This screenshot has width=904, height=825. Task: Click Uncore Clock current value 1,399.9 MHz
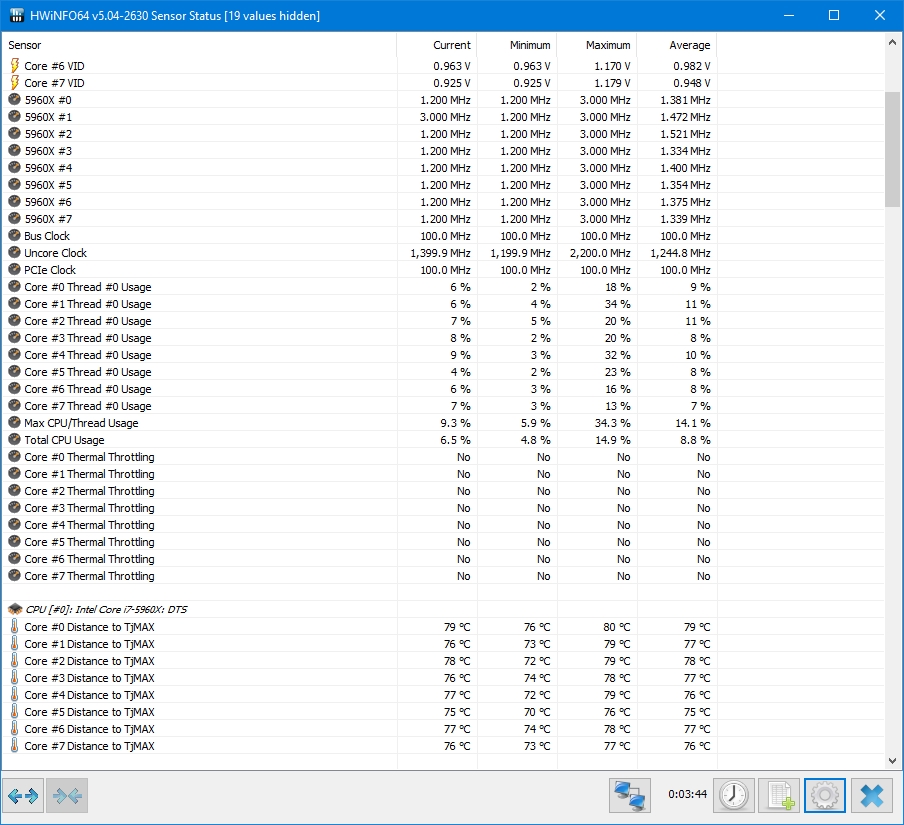click(440, 253)
